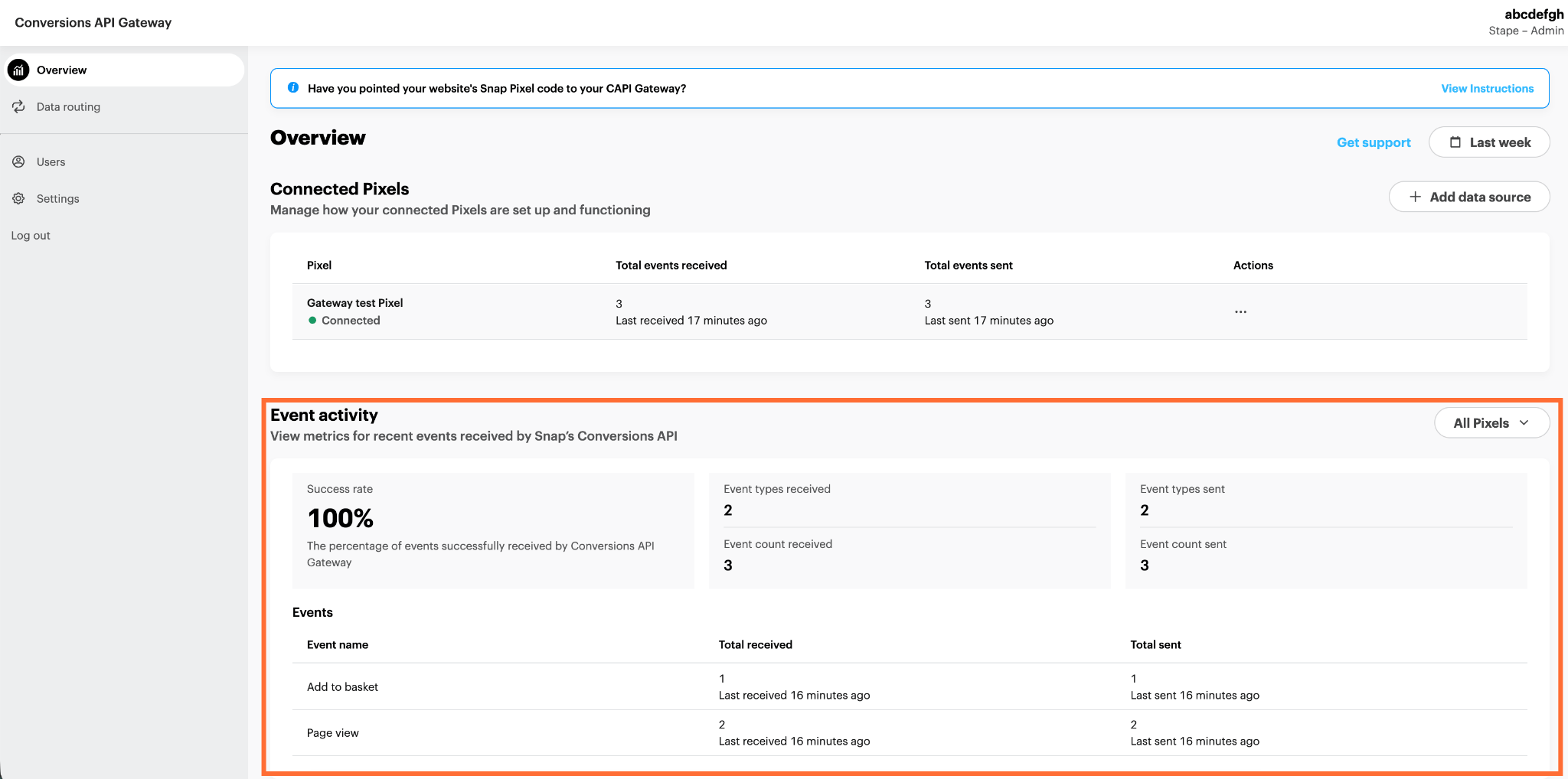The width and height of the screenshot is (1568, 779).
Task: Click the 100% success rate value
Action: coord(340,518)
